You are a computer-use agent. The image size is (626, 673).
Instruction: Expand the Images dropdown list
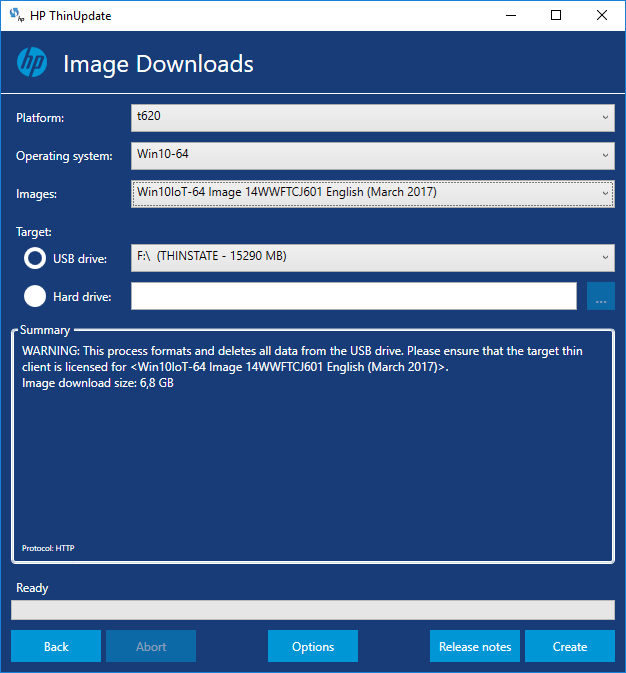pos(373,194)
